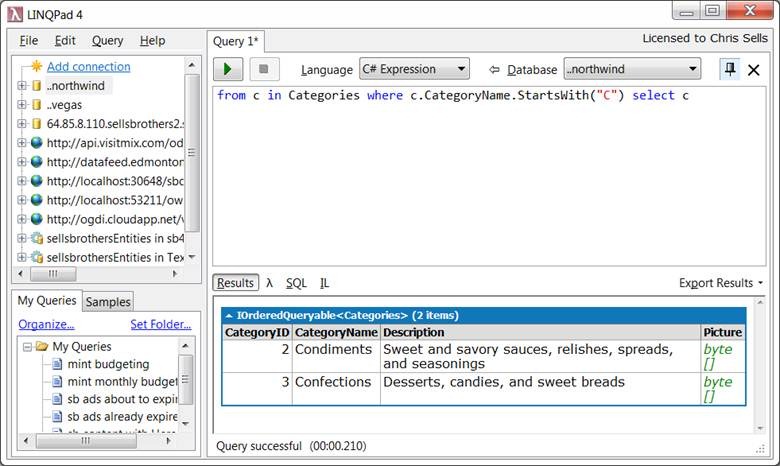Image resolution: width=780 pixels, height=466 pixels.
Task: Expand the ..vegas connection node
Action: point(22,104)
